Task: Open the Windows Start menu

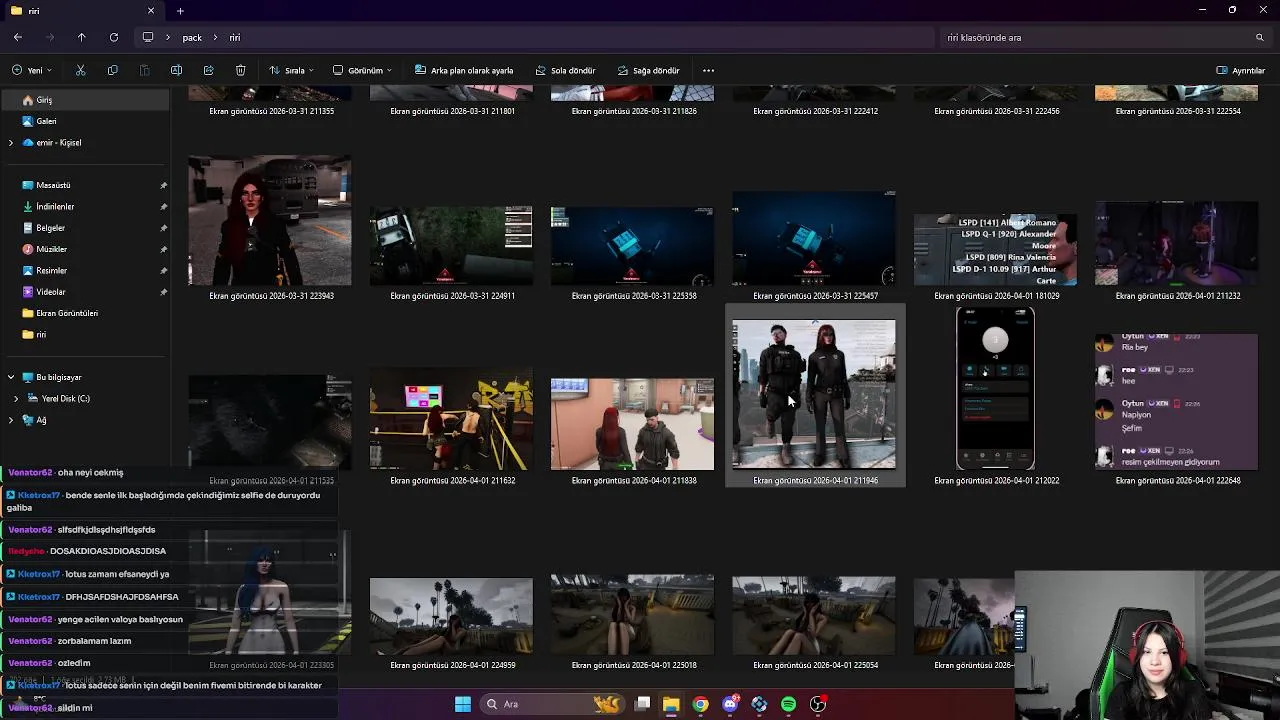Action: (463, 704)
